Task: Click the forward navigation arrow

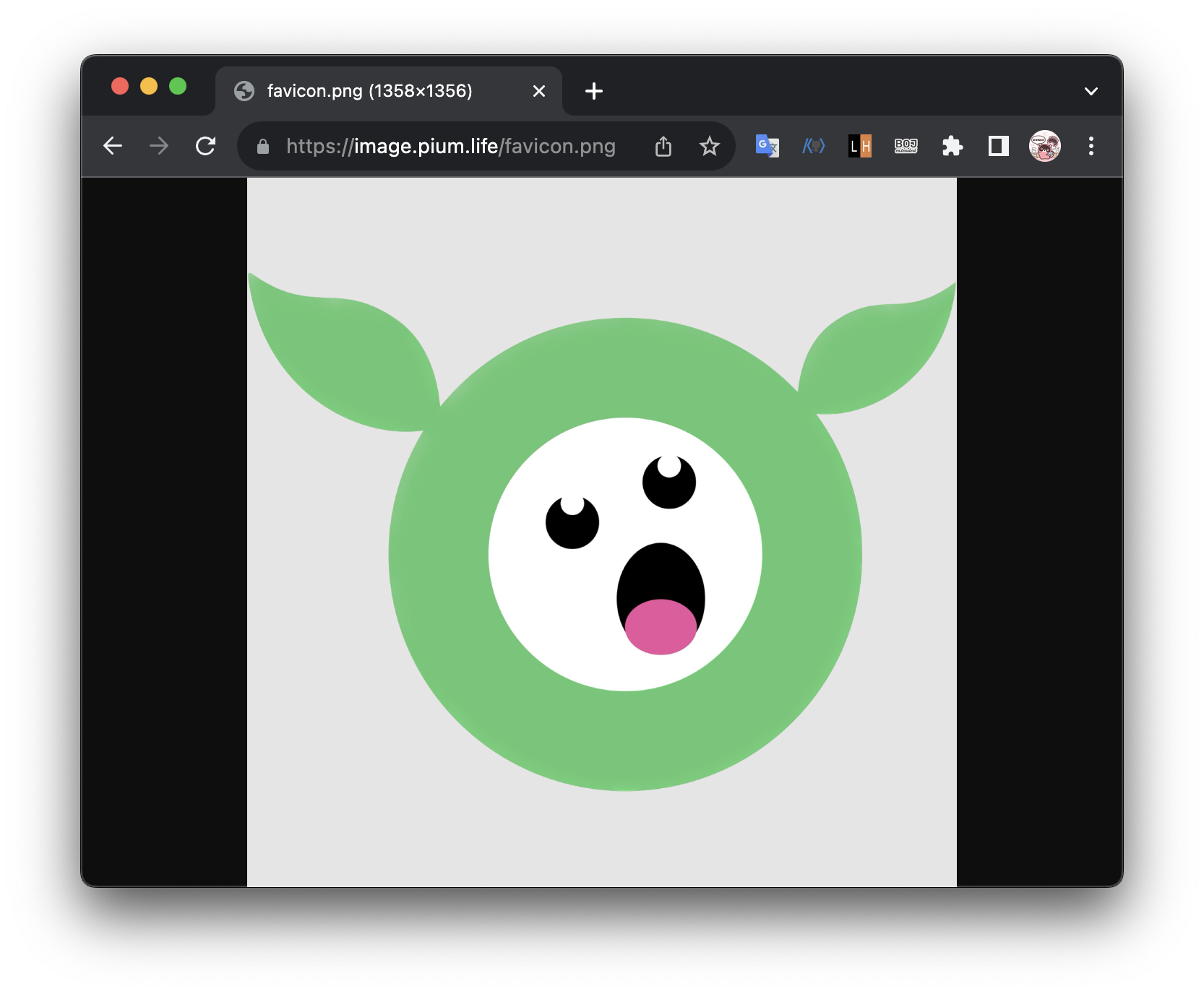Action: pos(159,147)
